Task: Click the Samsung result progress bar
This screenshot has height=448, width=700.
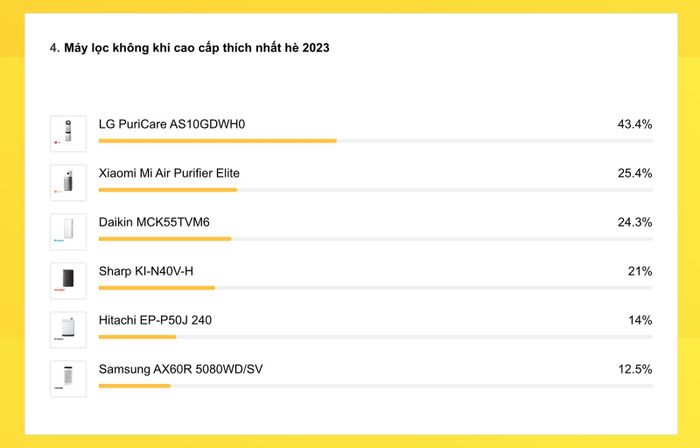Action: [375, 386]
